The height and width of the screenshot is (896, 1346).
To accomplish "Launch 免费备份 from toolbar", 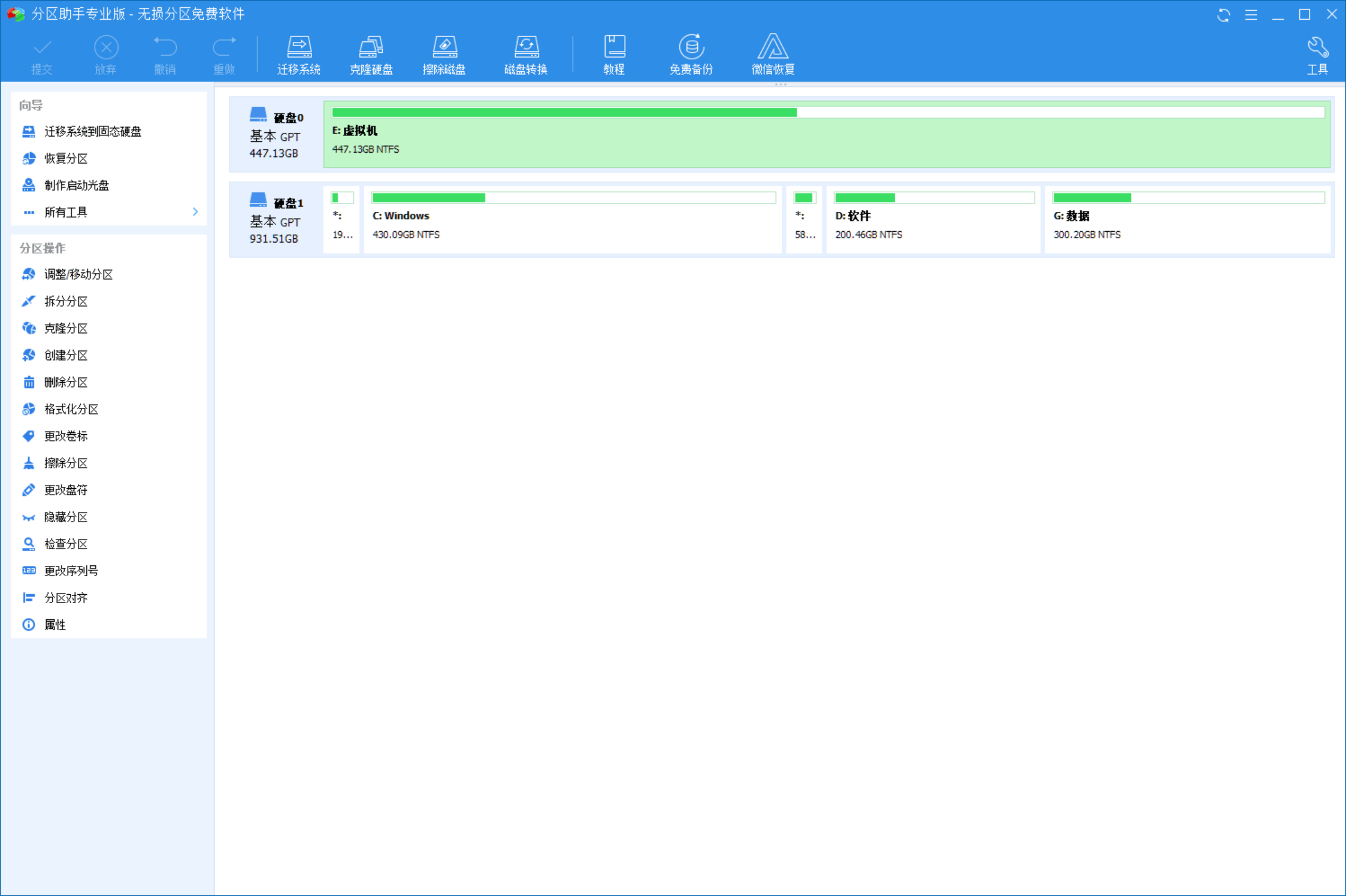I will coord(691,55).
